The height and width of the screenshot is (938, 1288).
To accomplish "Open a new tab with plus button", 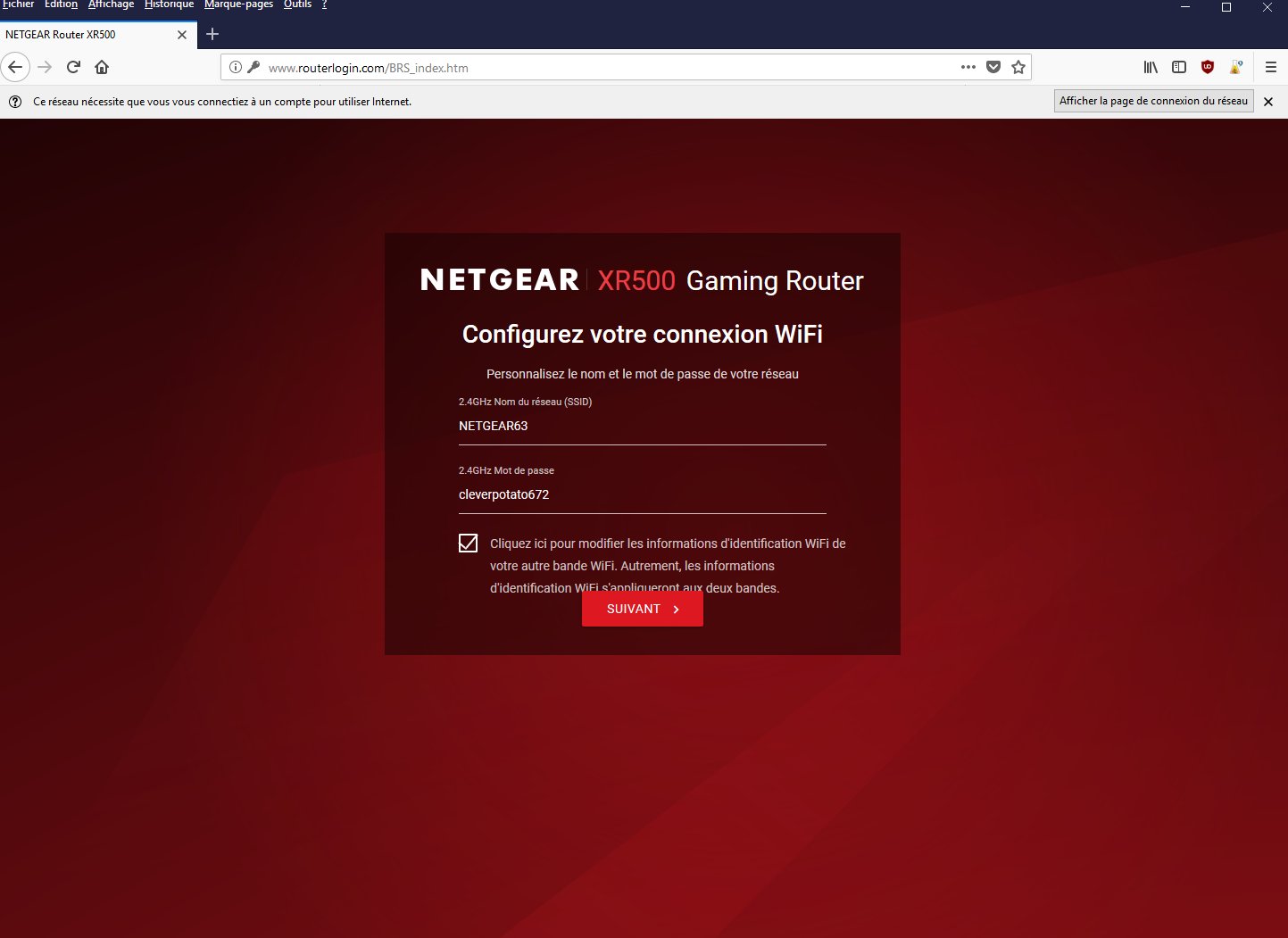I will 212,34.
